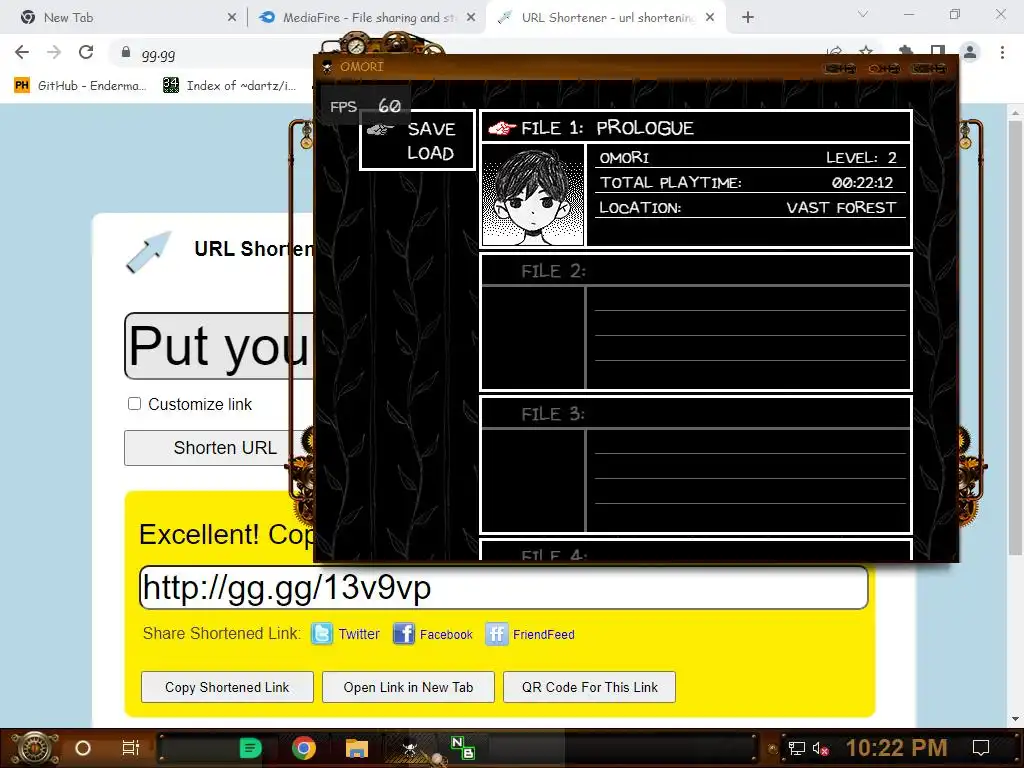The image size is (1024, 768).
Task: Click the 10:22 PM clock
Action: point(896,748)
